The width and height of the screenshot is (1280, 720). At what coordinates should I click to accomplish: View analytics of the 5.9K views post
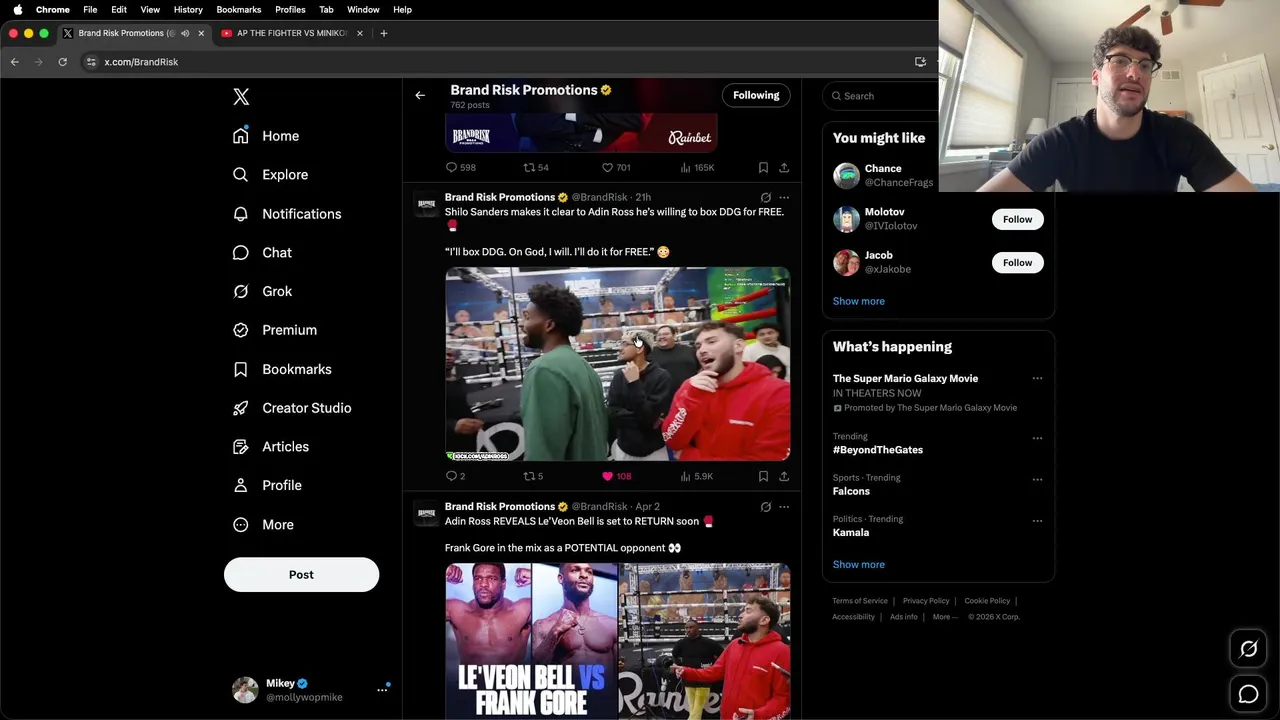pyautogui.click(x=697, y=477)
